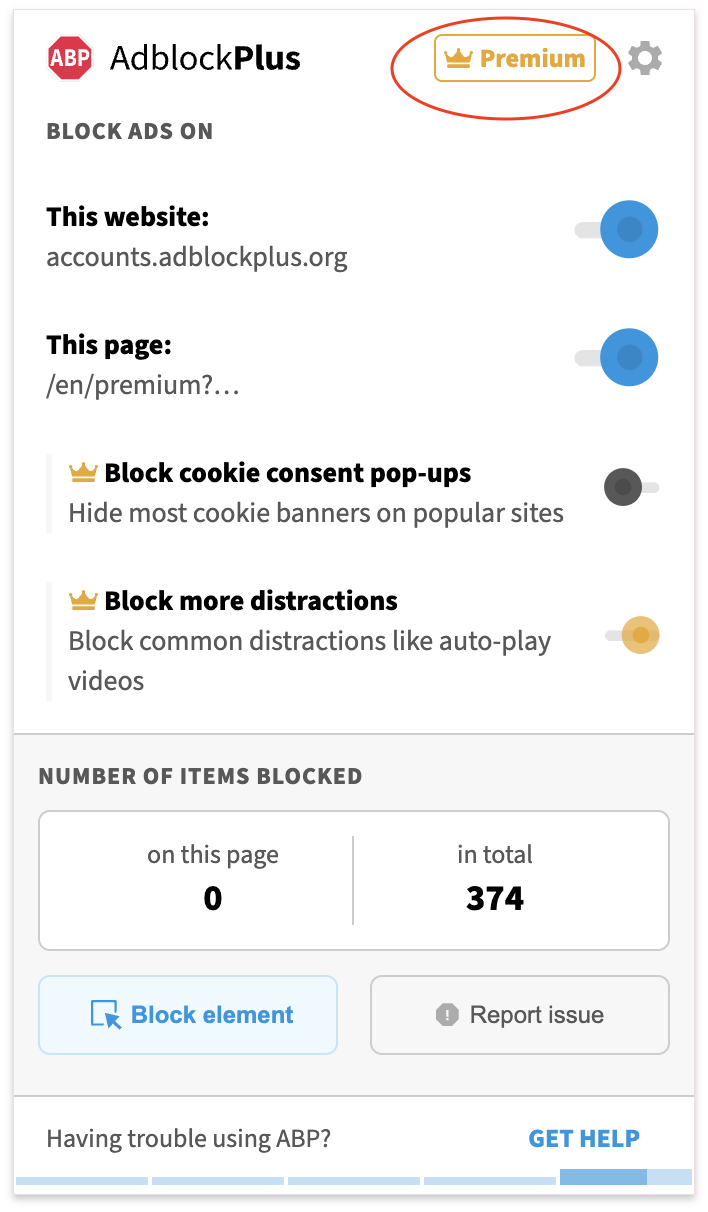Viewport: 708px width, 1212px height.
Task: Enable Block cookie consent pop-ups
Action: point(623,487)
